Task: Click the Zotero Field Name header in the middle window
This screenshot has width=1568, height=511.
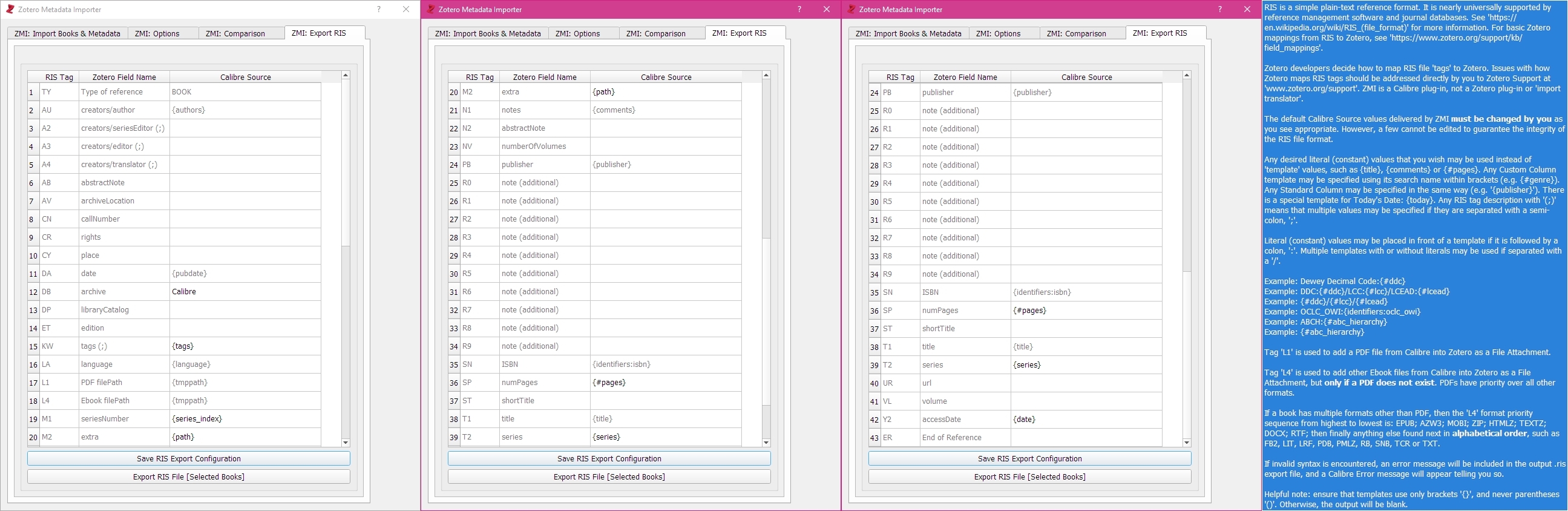Action: pyautogui.click(x=545, y=77)
